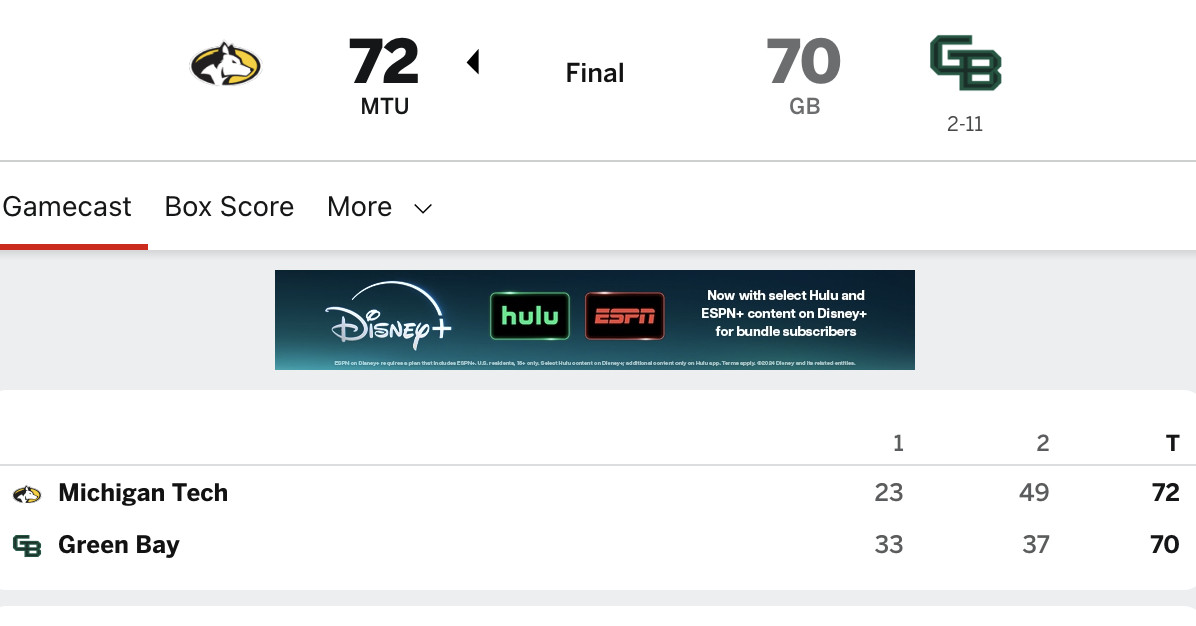Open the Box Score tab
The width and height of the screenshot is (1196, 626).
pyautogui.click(x=229, y=207)
